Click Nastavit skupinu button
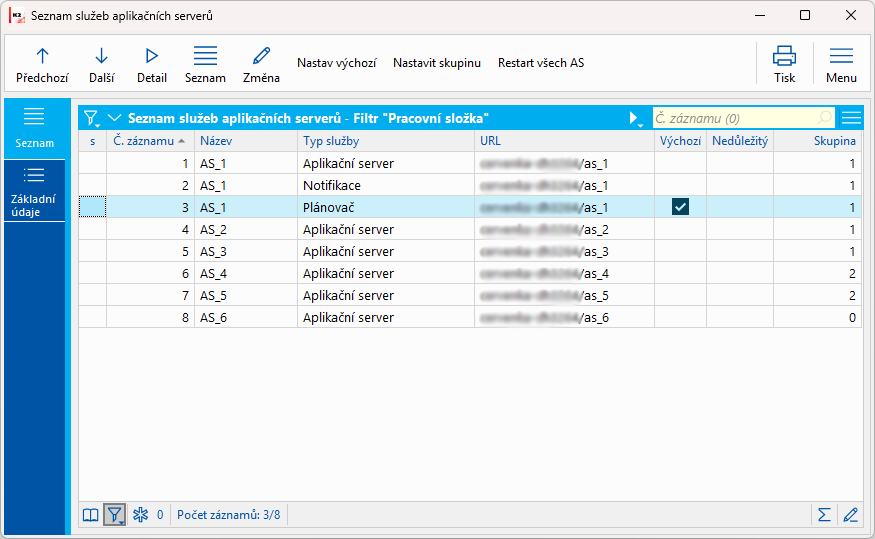 coord(436,63)
